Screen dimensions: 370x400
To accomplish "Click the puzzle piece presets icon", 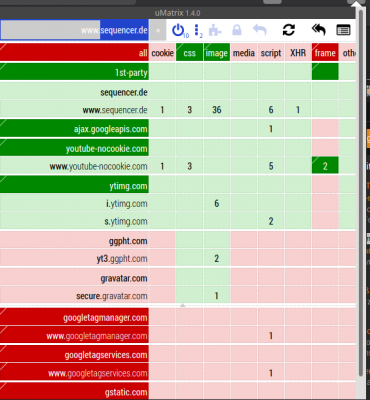I will point(215,30).
